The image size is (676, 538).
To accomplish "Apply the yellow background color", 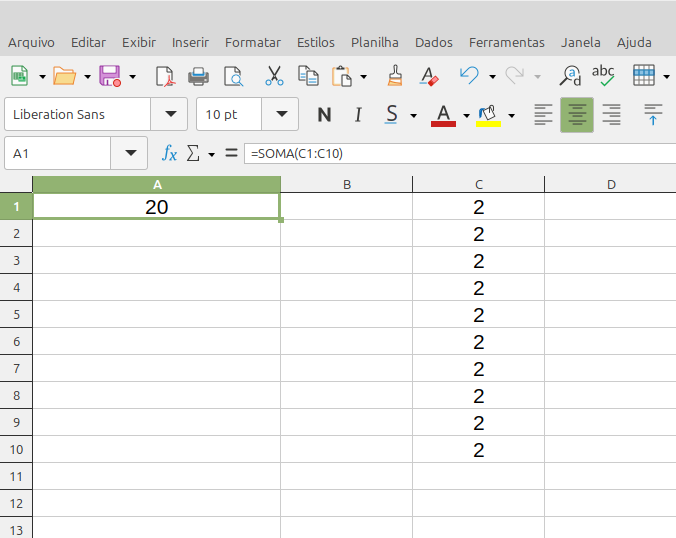I will click(x=488, y=115).
